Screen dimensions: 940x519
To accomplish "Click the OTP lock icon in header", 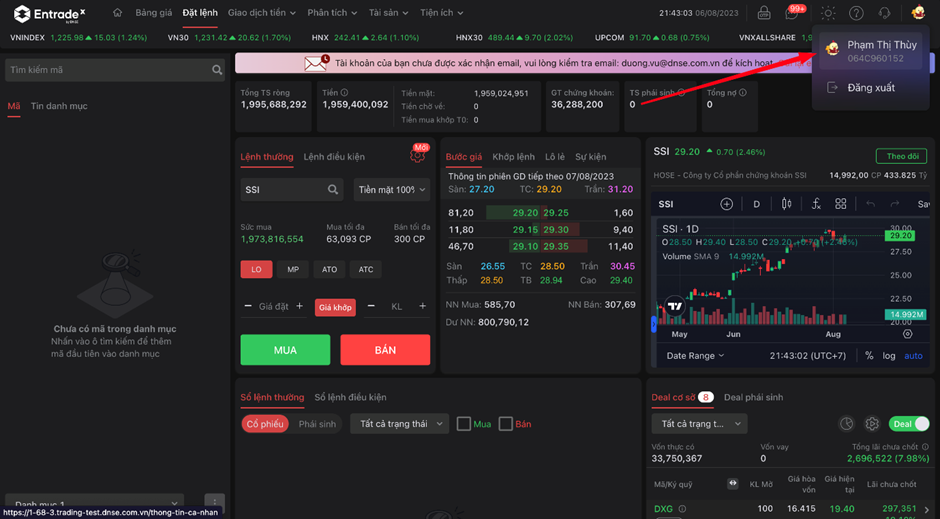I will point(764,13).
